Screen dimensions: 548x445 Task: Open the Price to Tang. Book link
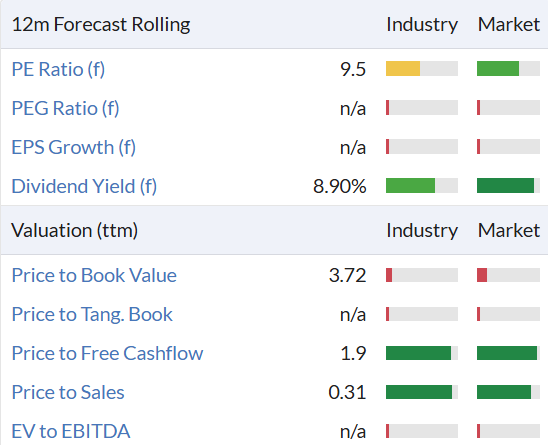tap(92, 314)
